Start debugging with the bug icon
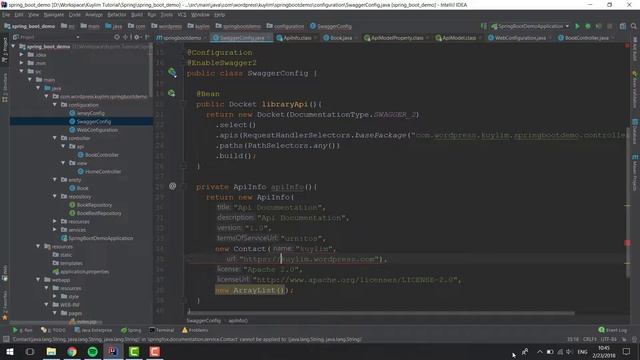 click(588, 26)
